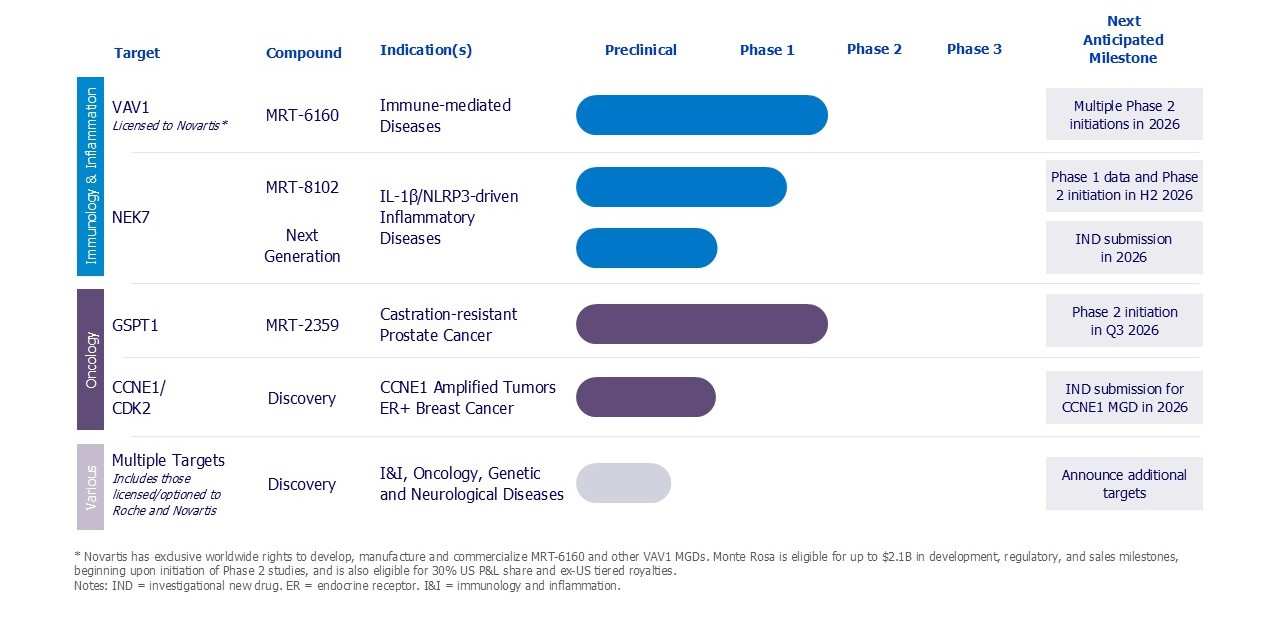Click the MRT-8102 progress bar
Screen dimensions: 1280x631
pyautogui.click(x=681, y=187)
